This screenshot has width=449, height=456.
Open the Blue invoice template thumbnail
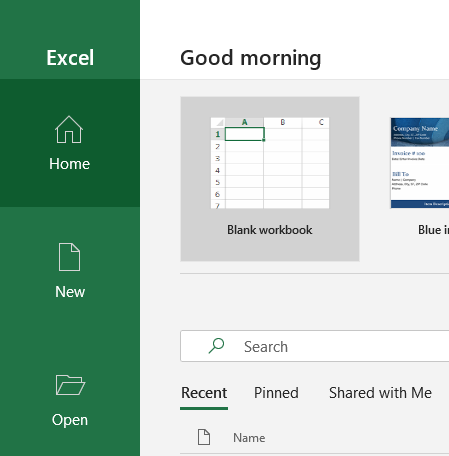[x=420, y=163]
